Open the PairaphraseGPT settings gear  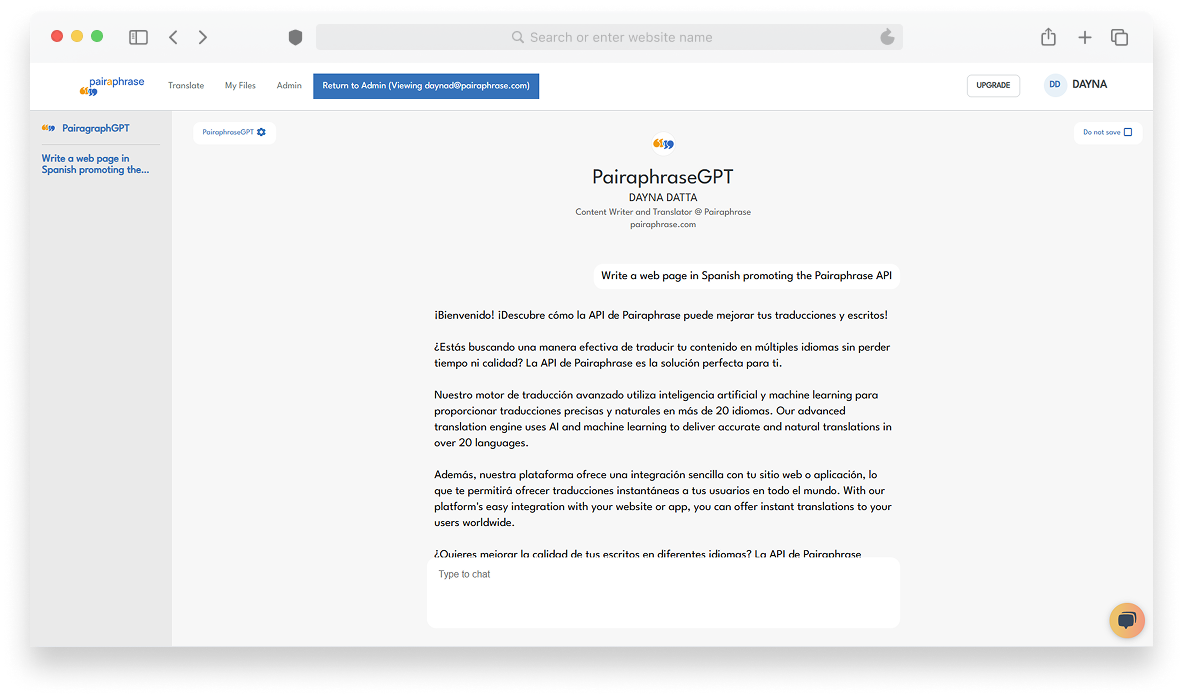coord(261,132)
